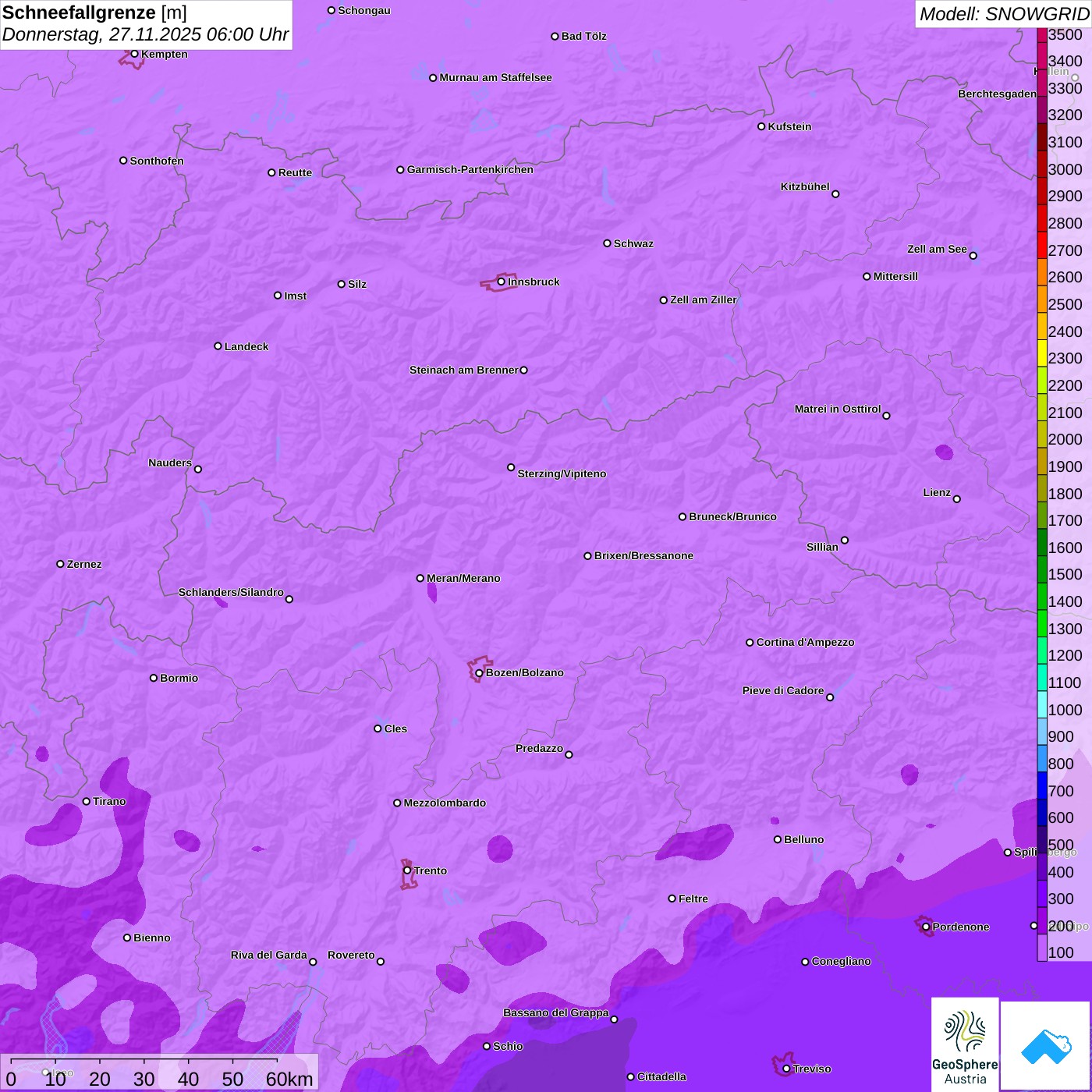Image resolution: width=1092 pixels, height=1092 pixels.
Task: Click the Kitzbühel location dot
Action: pyautogui.click(x=835, y=194)
